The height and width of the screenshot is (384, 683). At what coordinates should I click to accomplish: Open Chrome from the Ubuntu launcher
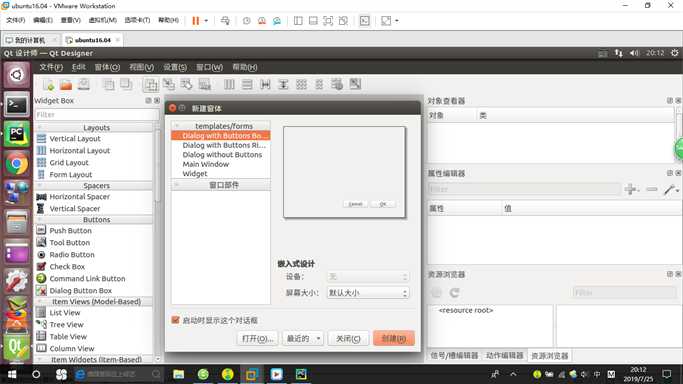tap(17, 164)
